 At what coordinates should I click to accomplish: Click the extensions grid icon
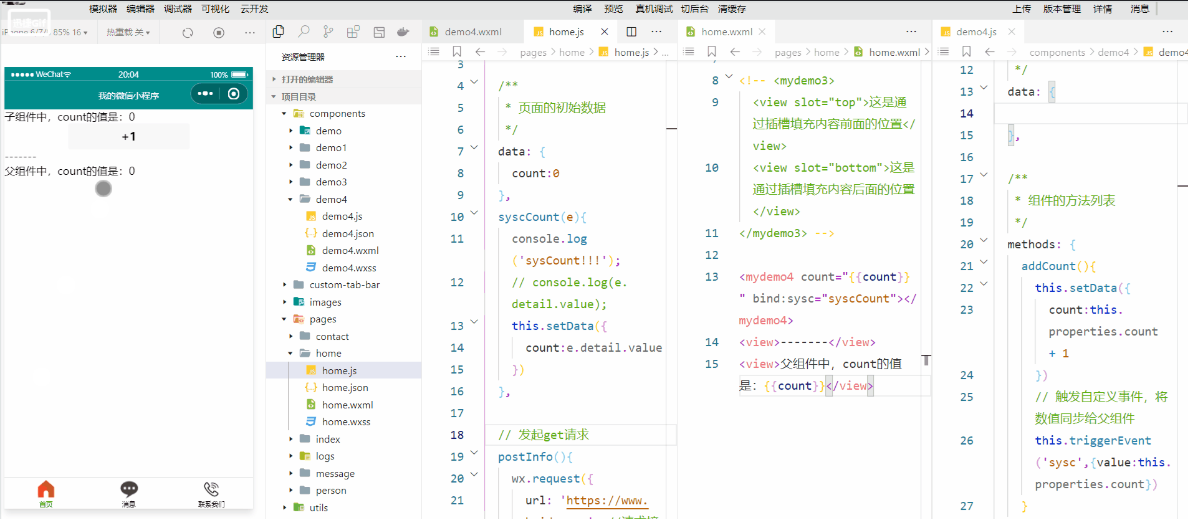352,32
